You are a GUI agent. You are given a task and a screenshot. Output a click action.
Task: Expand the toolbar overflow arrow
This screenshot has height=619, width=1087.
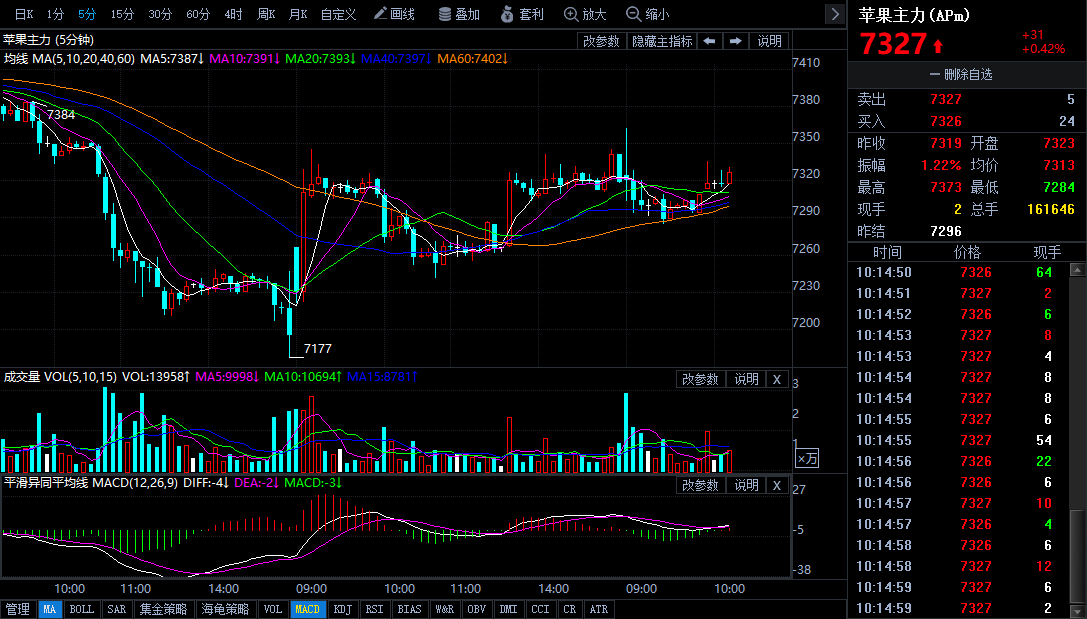[835, 14]
